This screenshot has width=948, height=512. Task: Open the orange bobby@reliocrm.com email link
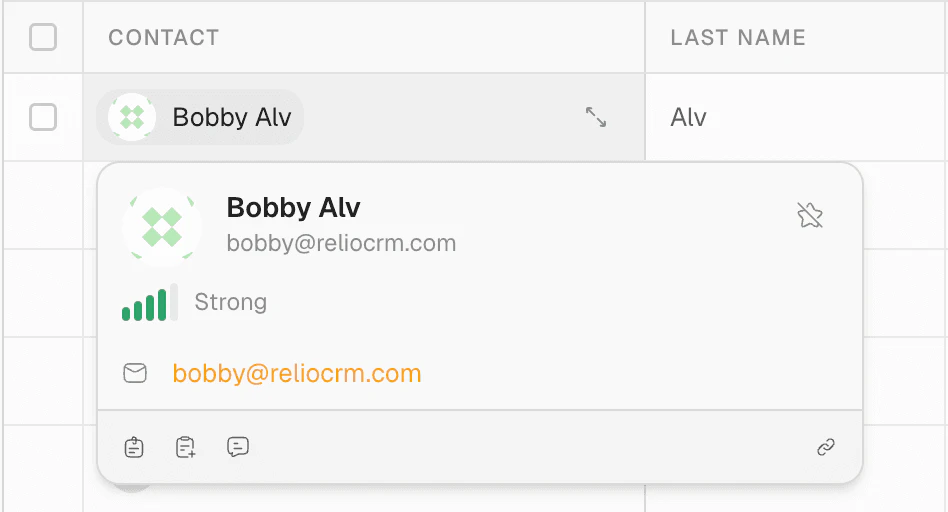tap(297, 373)
